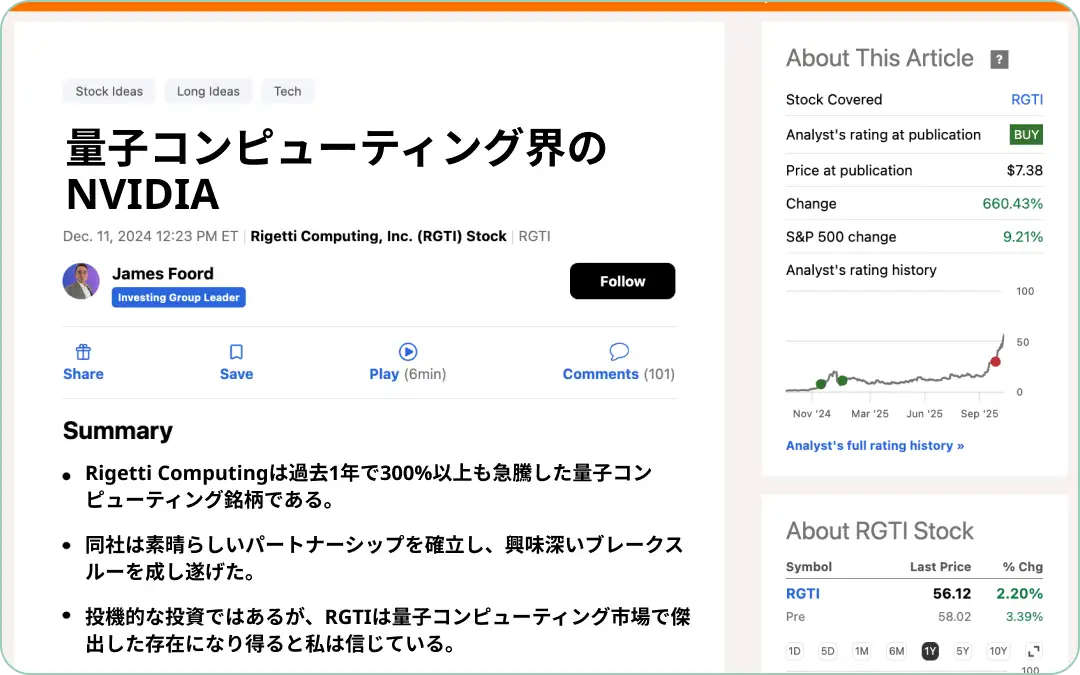Image resolution: width=1080 pixels, height=675 pixels.
Task: Click the green BUY rating badge
Action: point(1026,134)
